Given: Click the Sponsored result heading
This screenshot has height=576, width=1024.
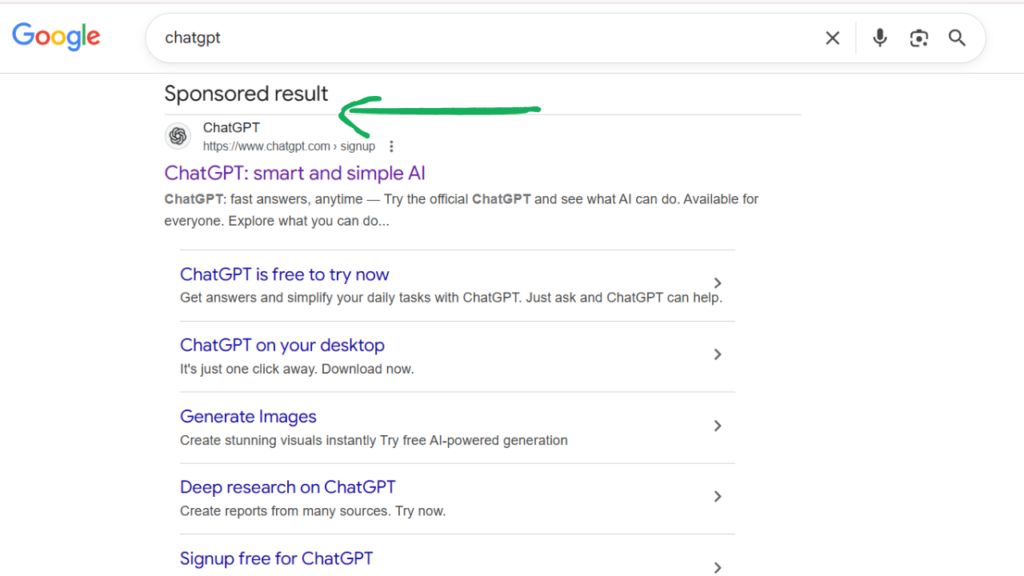Looking at the screenshot, I should point(246,93).
